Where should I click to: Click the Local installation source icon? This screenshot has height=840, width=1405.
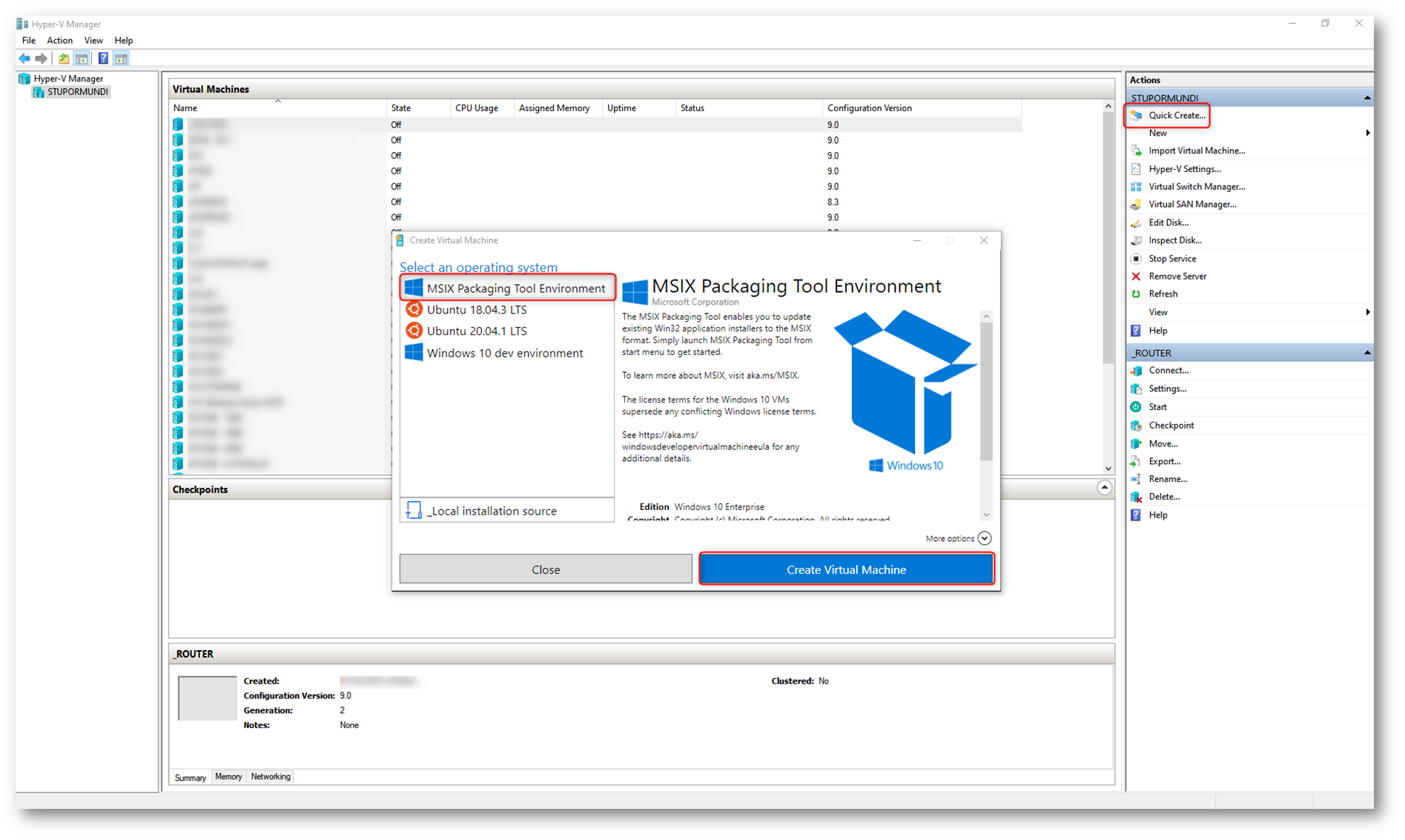click(x=414, y=510)
